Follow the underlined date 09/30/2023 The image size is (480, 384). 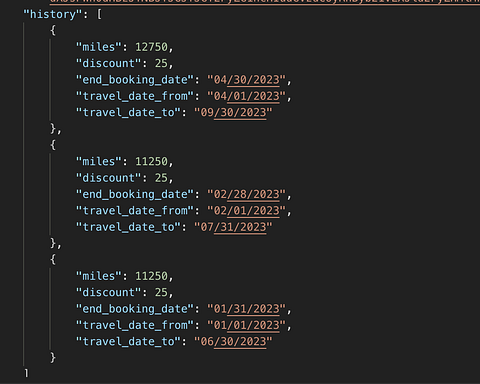tap(233, 113)
